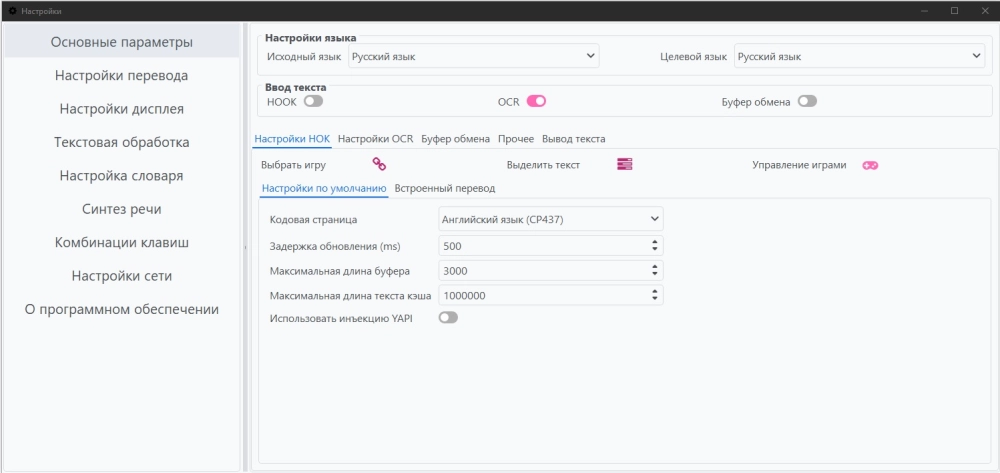This screenshot has width=1000, height=473.
Task: Toggle the HOOK switch on
Action: click(313, 101)
